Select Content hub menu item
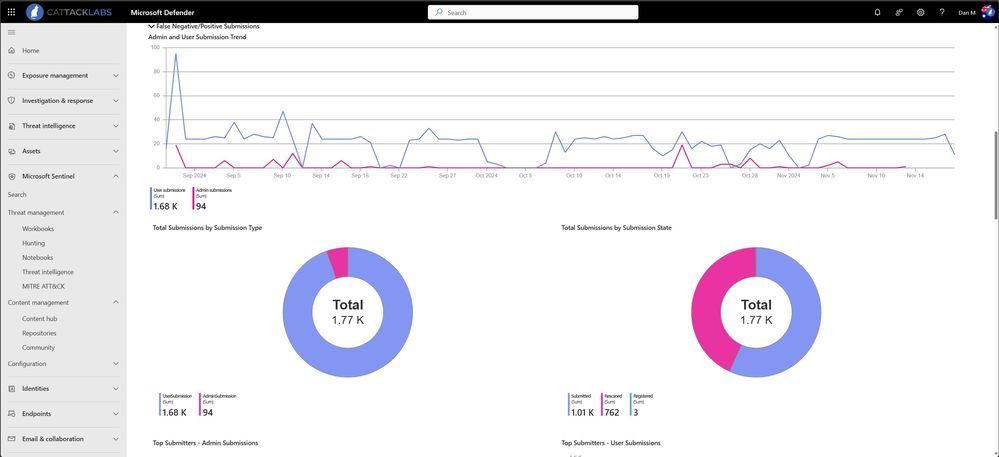The width and height of the screenshot is (999, 457). [40, 319]
